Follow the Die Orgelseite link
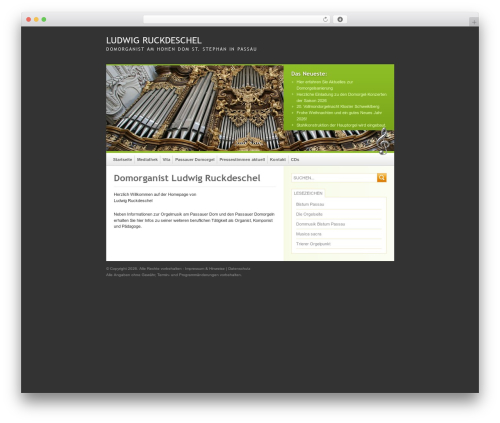The height and width of the screenshot is (423, 500). [309, 214]
